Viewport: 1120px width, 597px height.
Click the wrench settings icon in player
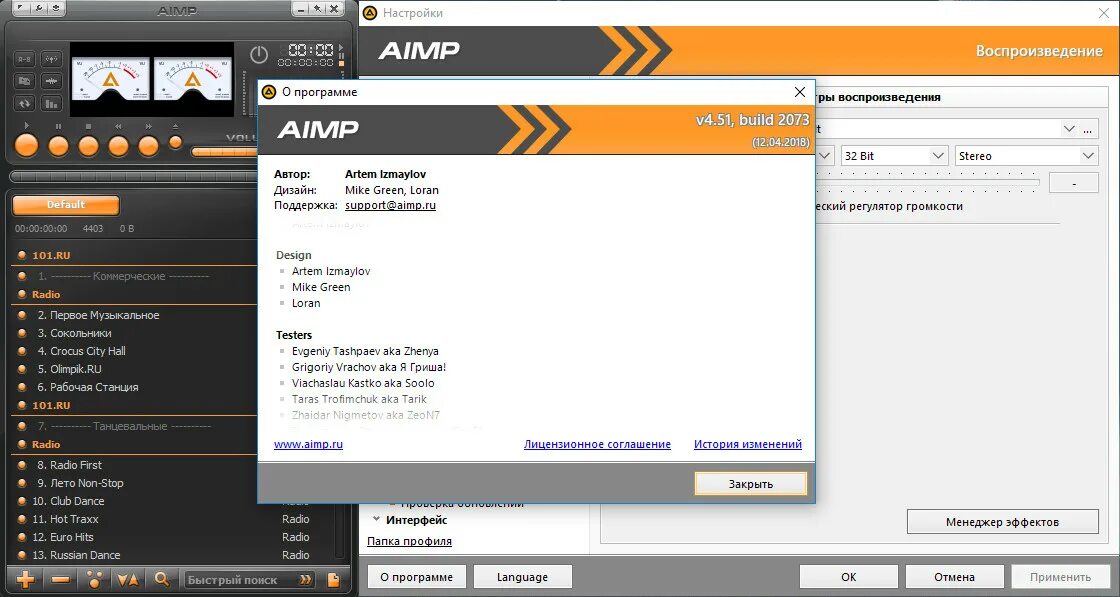[x=39, y=9]
